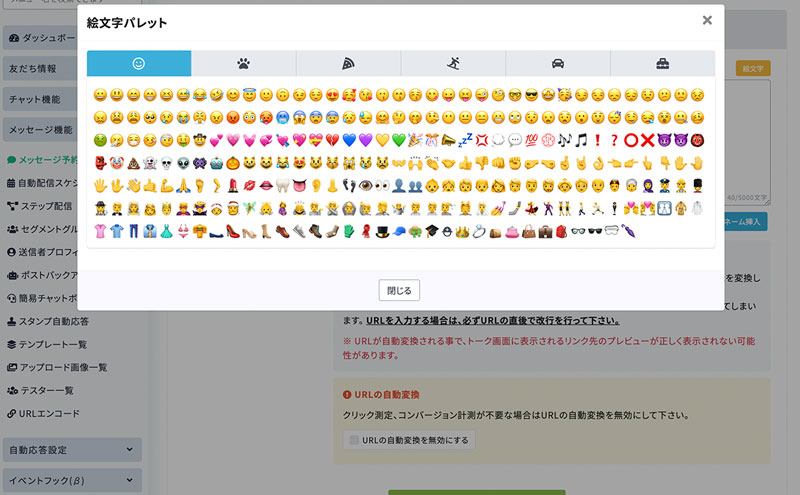Choose the purple heart emoji

366,140
